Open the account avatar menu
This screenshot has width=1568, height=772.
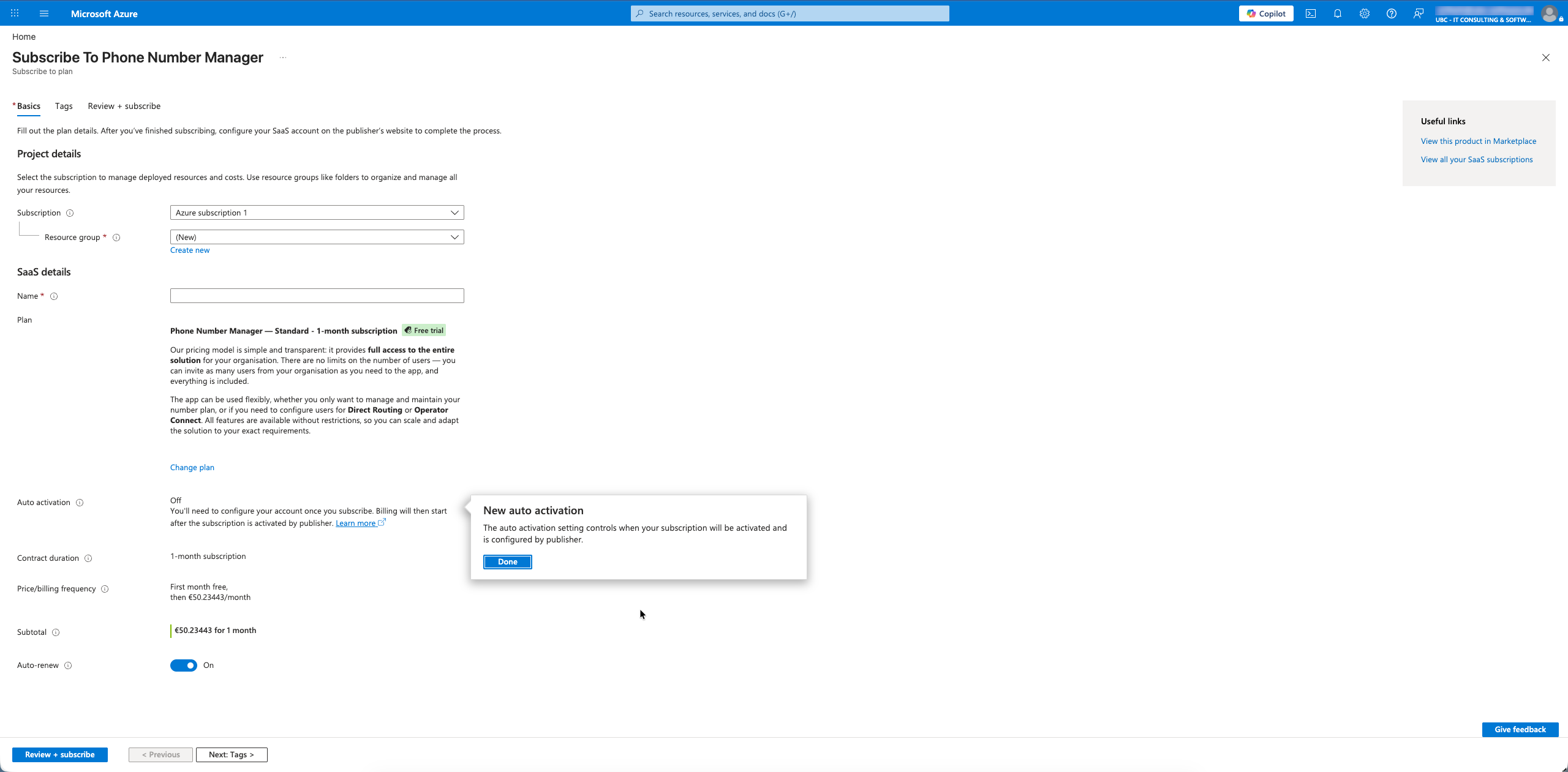pyautogui.click(x=1550, y=13)
